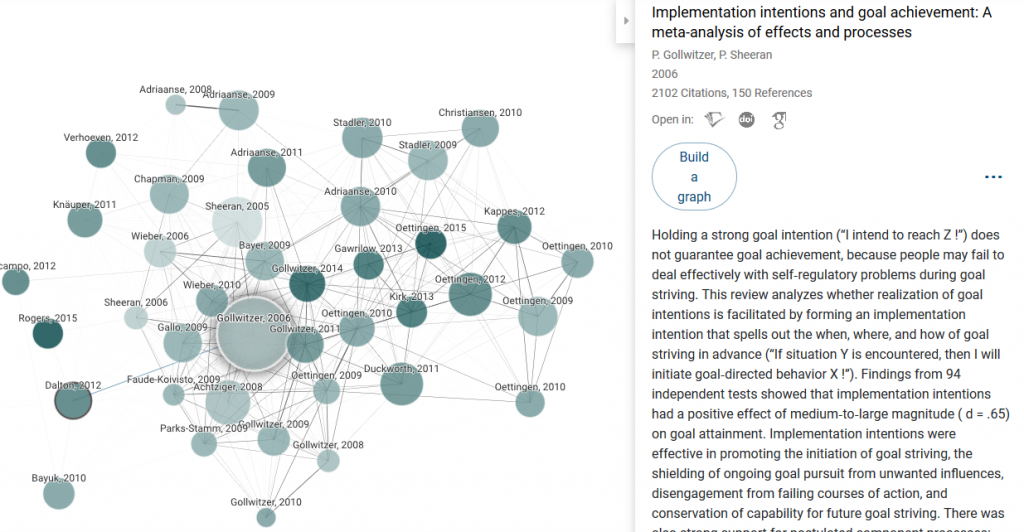Click the Rogers, 2015 dark node
This screenshot has height=532, width=1024.
click(48, 333)
